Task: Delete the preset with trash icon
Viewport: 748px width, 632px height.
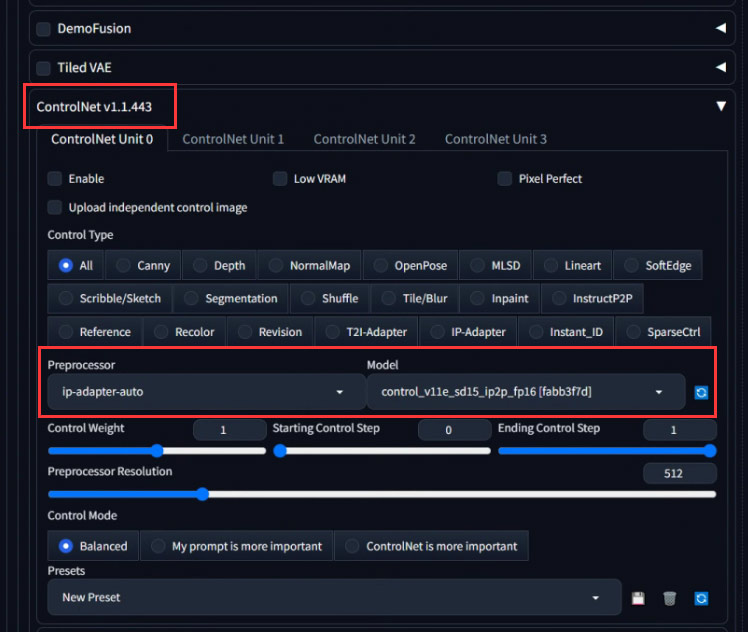Action: (x=669, y=598)
